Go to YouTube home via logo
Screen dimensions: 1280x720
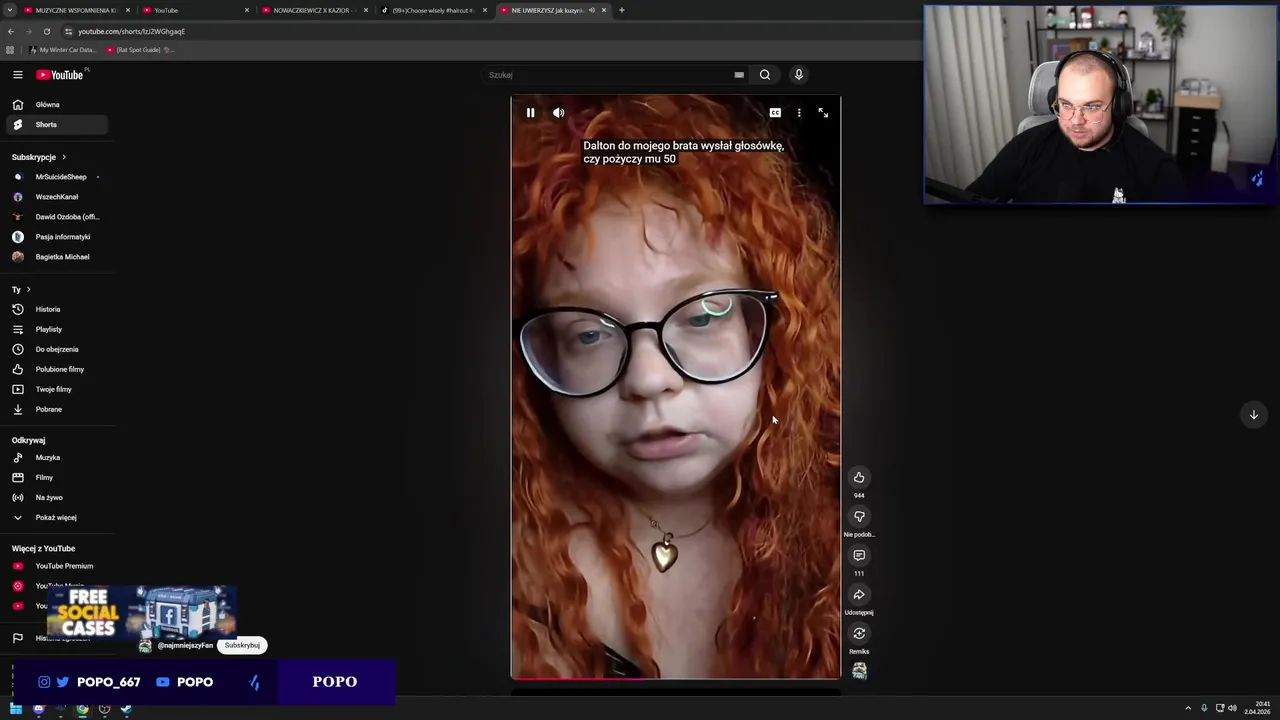(60, 75)
